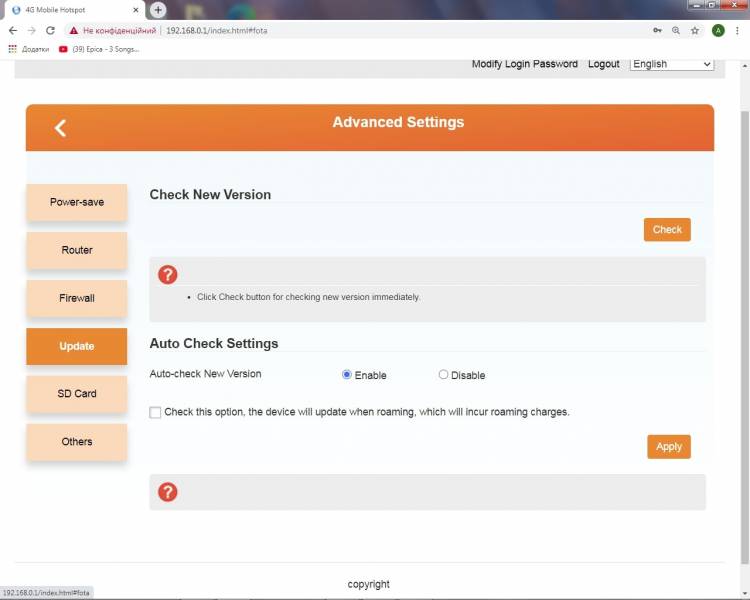Reload the page with the refresh icon
This screenshot has height=600, width=750.
pos(50,31)
